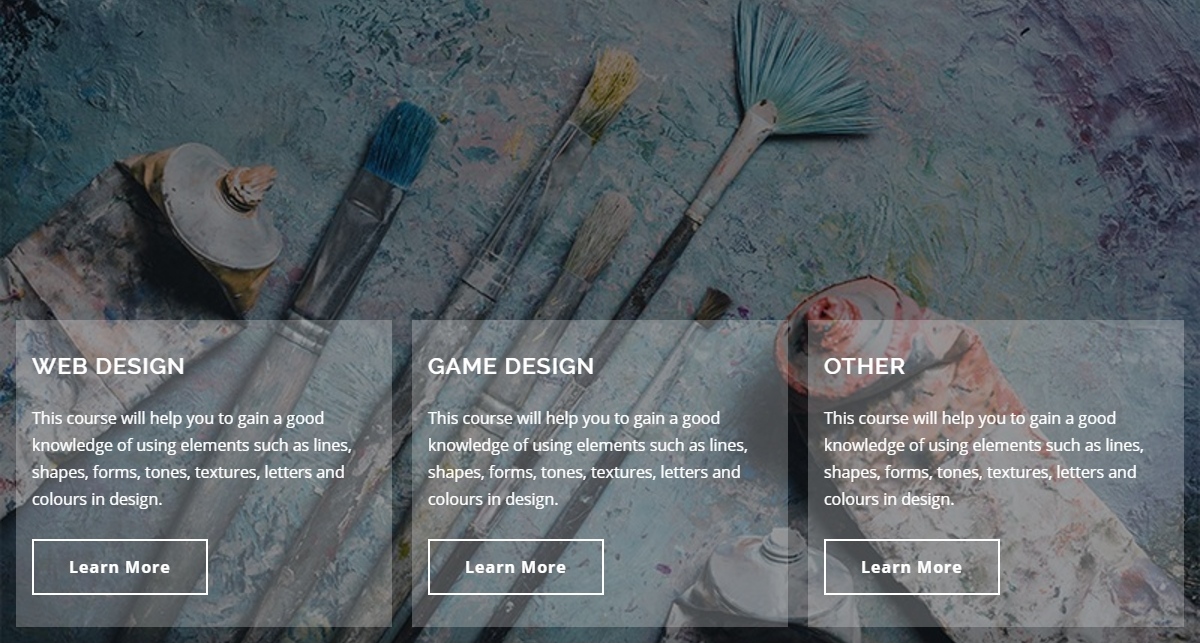Click the description paragraph in the Other card
This screenshot has height=643, width=1200.
[983, 458]
